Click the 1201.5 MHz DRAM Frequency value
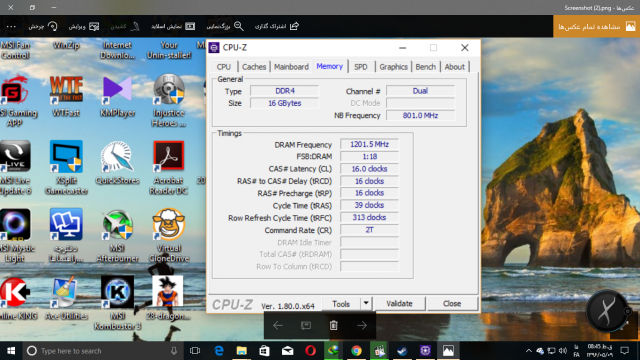Viewport: 640px width, 360px height. (x=369, y=144)
